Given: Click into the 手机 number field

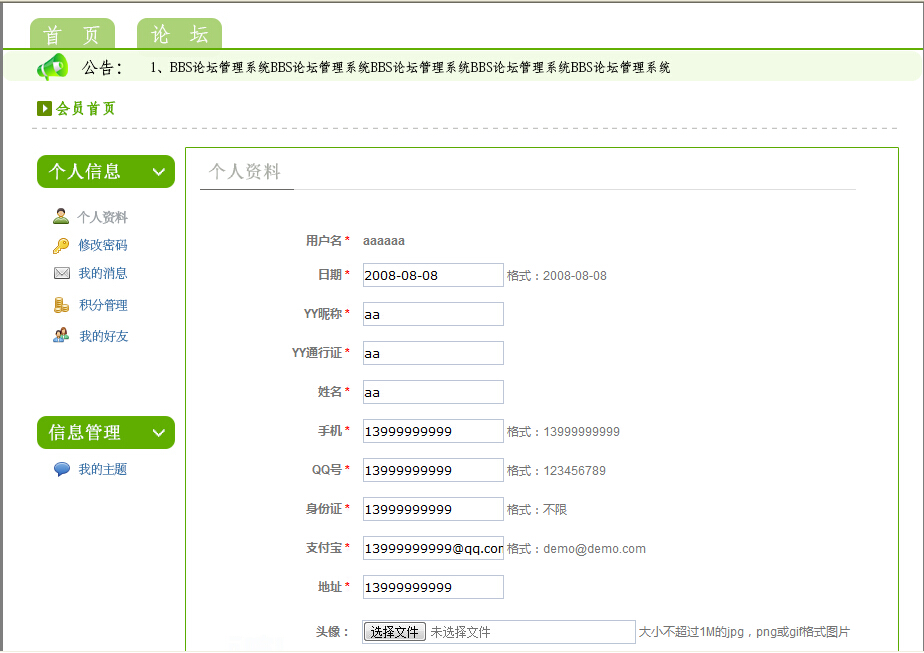Looking at the screenshot, I should (432, 431).
